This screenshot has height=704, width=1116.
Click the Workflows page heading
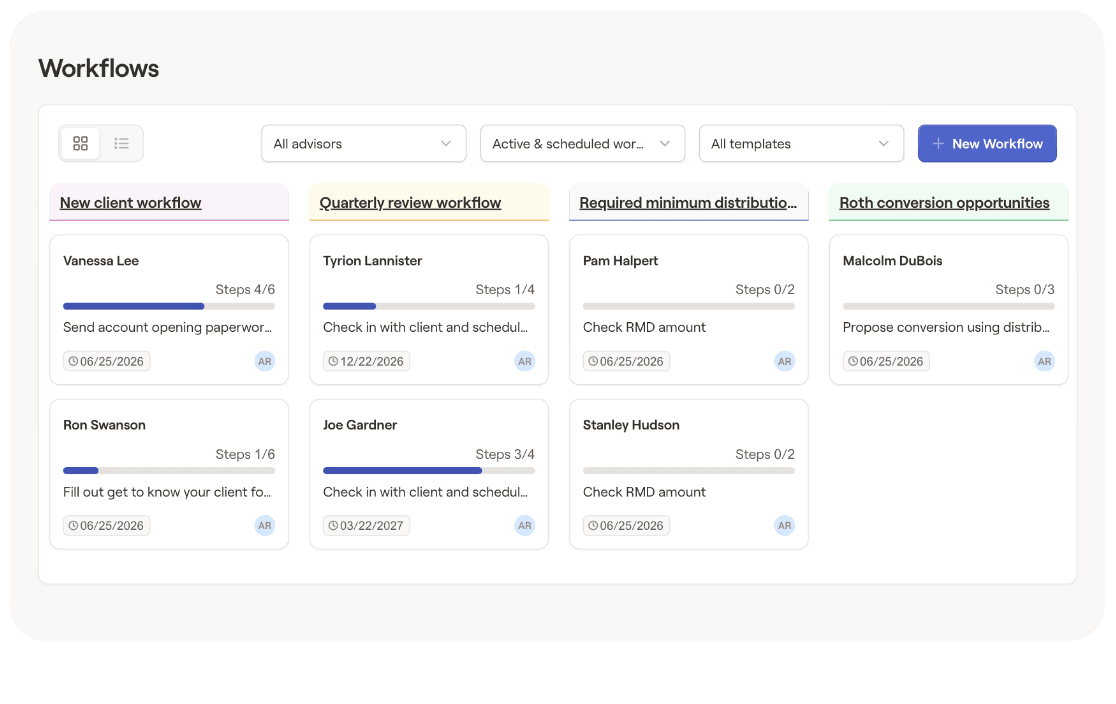pyautogui.click(x=99, y=68)
